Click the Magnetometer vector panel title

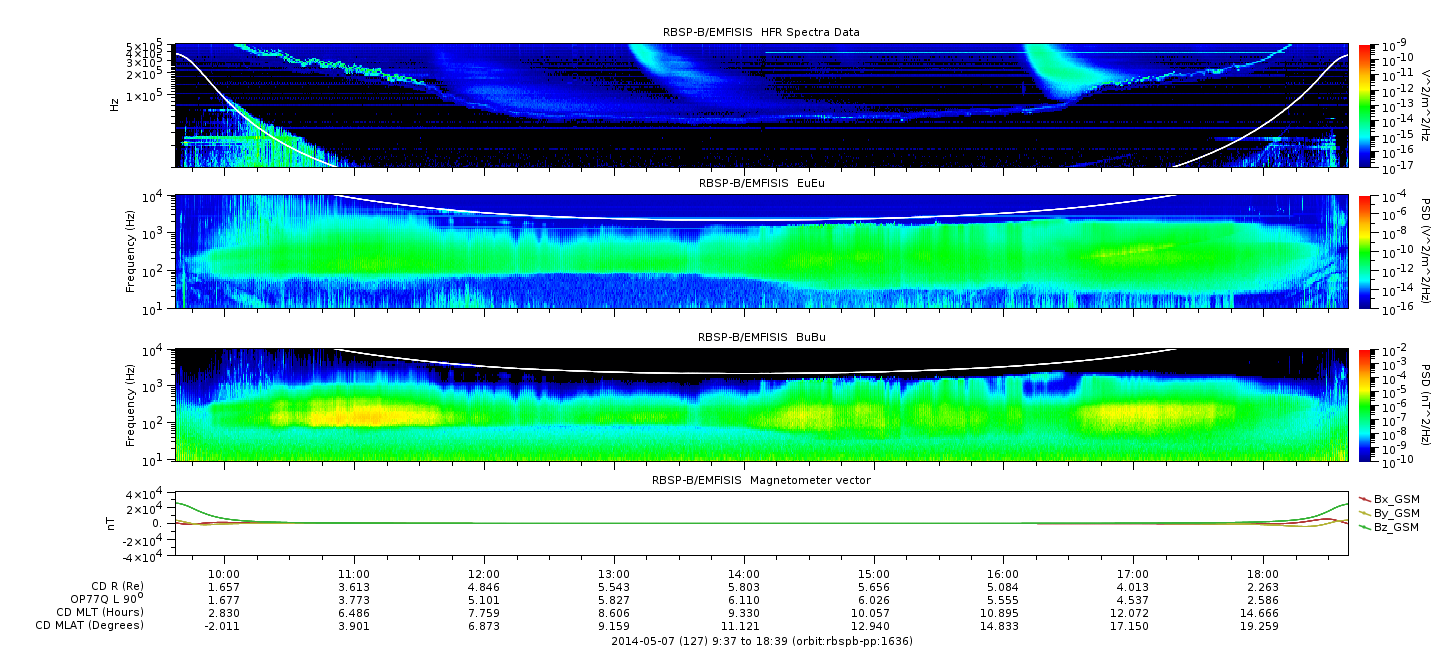coord(761,480)
